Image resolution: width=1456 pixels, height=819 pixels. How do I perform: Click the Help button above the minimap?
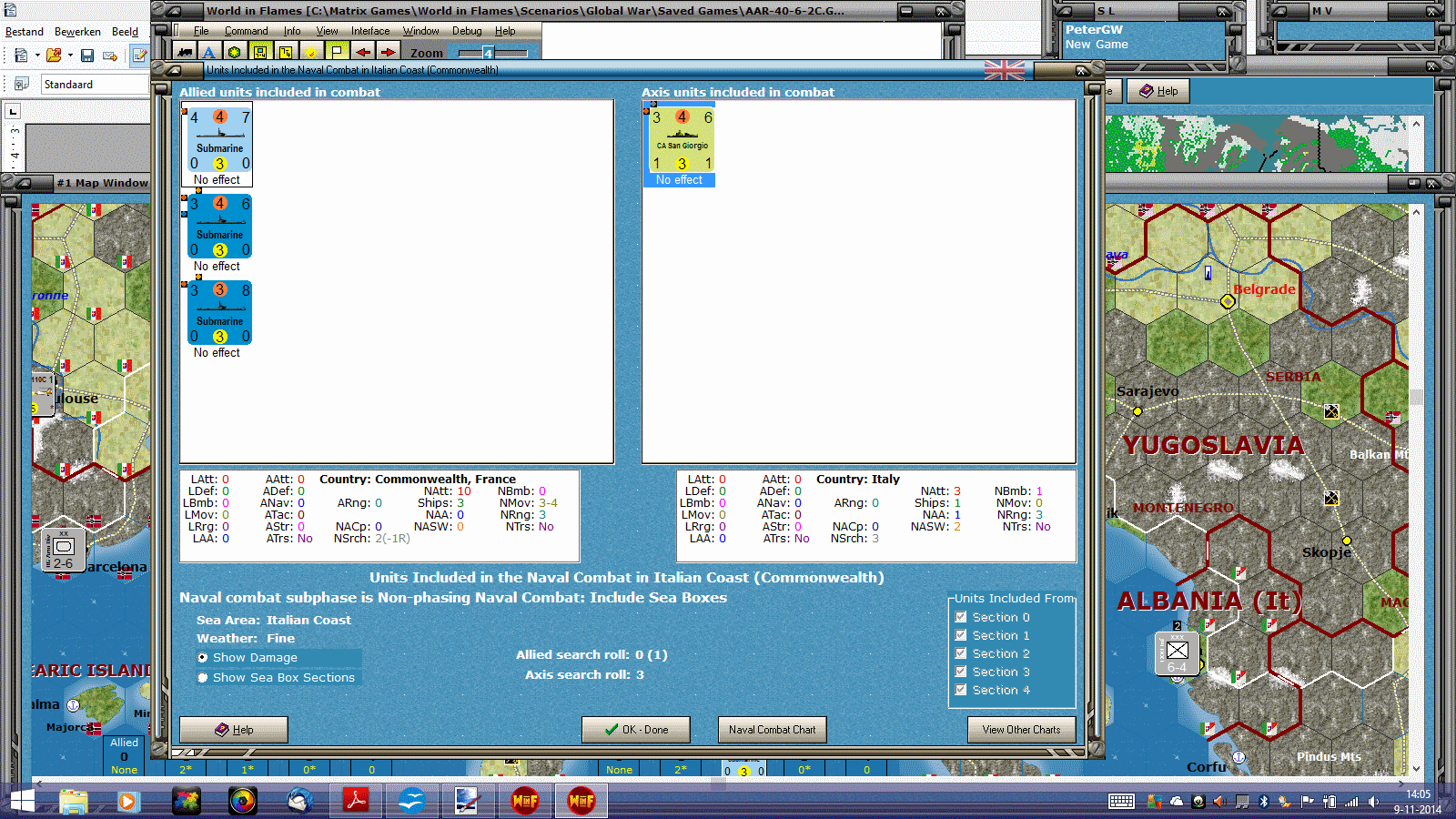pyautogui.click(x=1158, y=91)
